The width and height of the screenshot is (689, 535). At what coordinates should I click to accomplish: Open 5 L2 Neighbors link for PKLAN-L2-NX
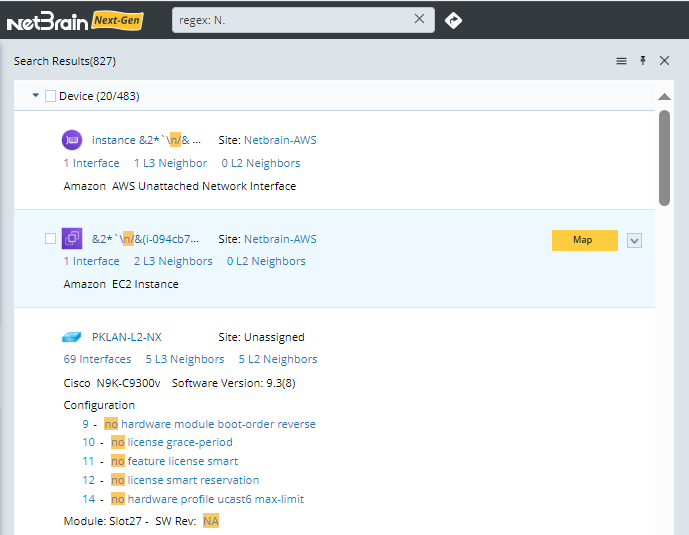point(277,359)
